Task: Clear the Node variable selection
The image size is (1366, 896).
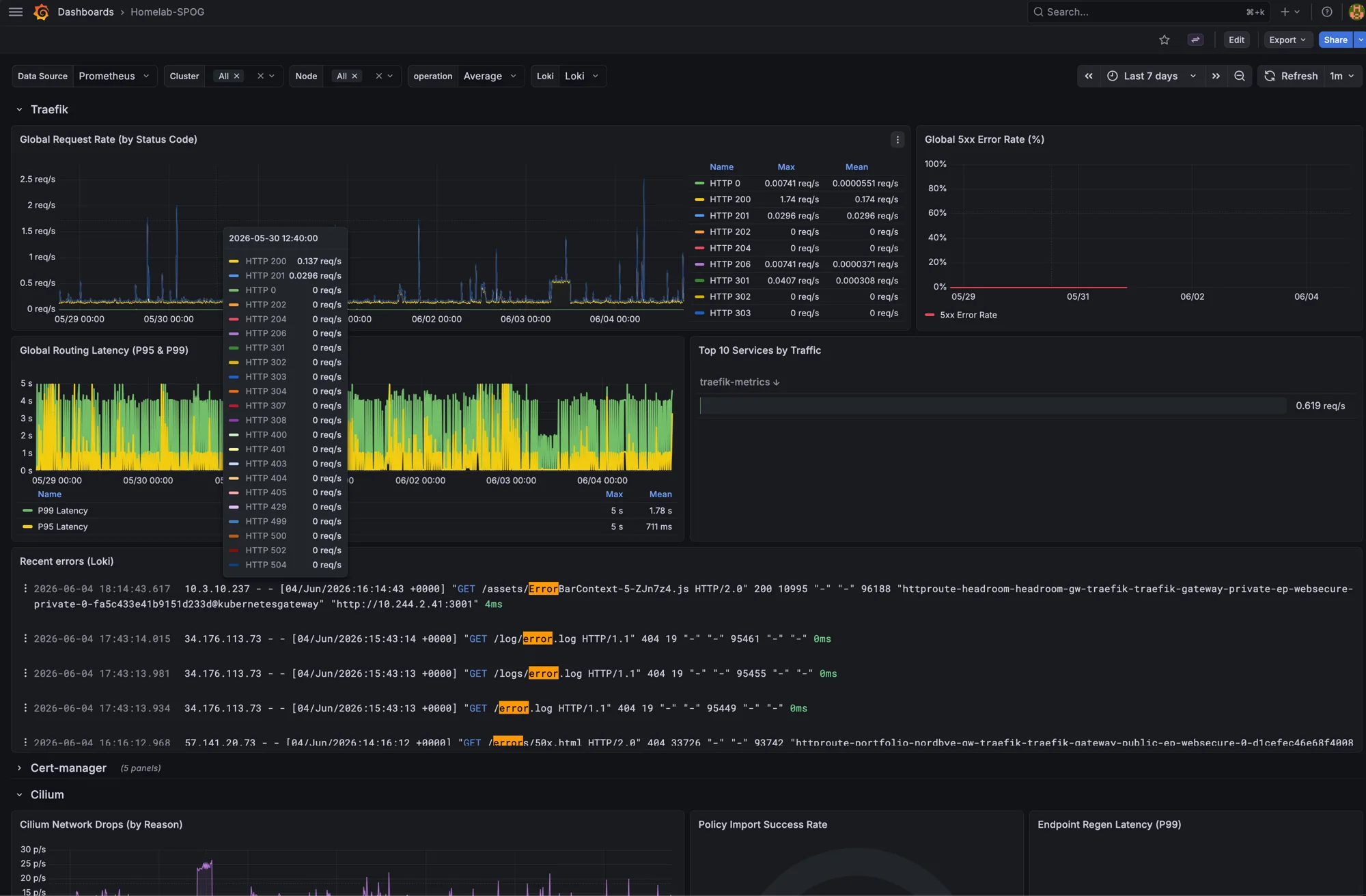Action: tap(378, 76)
